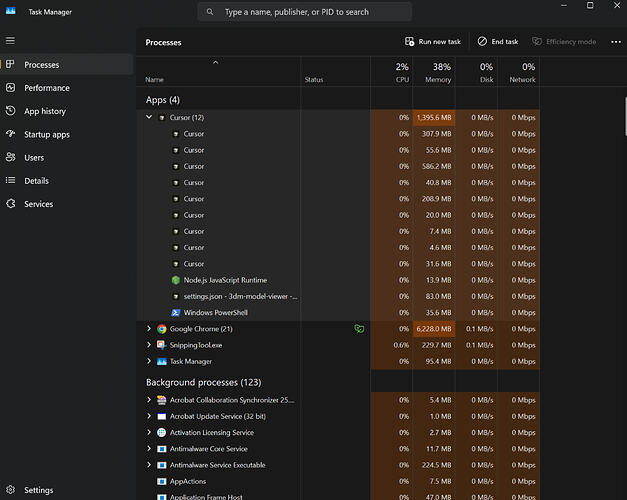Image resolution: width=627 pixels, height=500 pixels.
Task: Click the 6,228.0 MB Chrome memory cell
Action: click(434, 329)
